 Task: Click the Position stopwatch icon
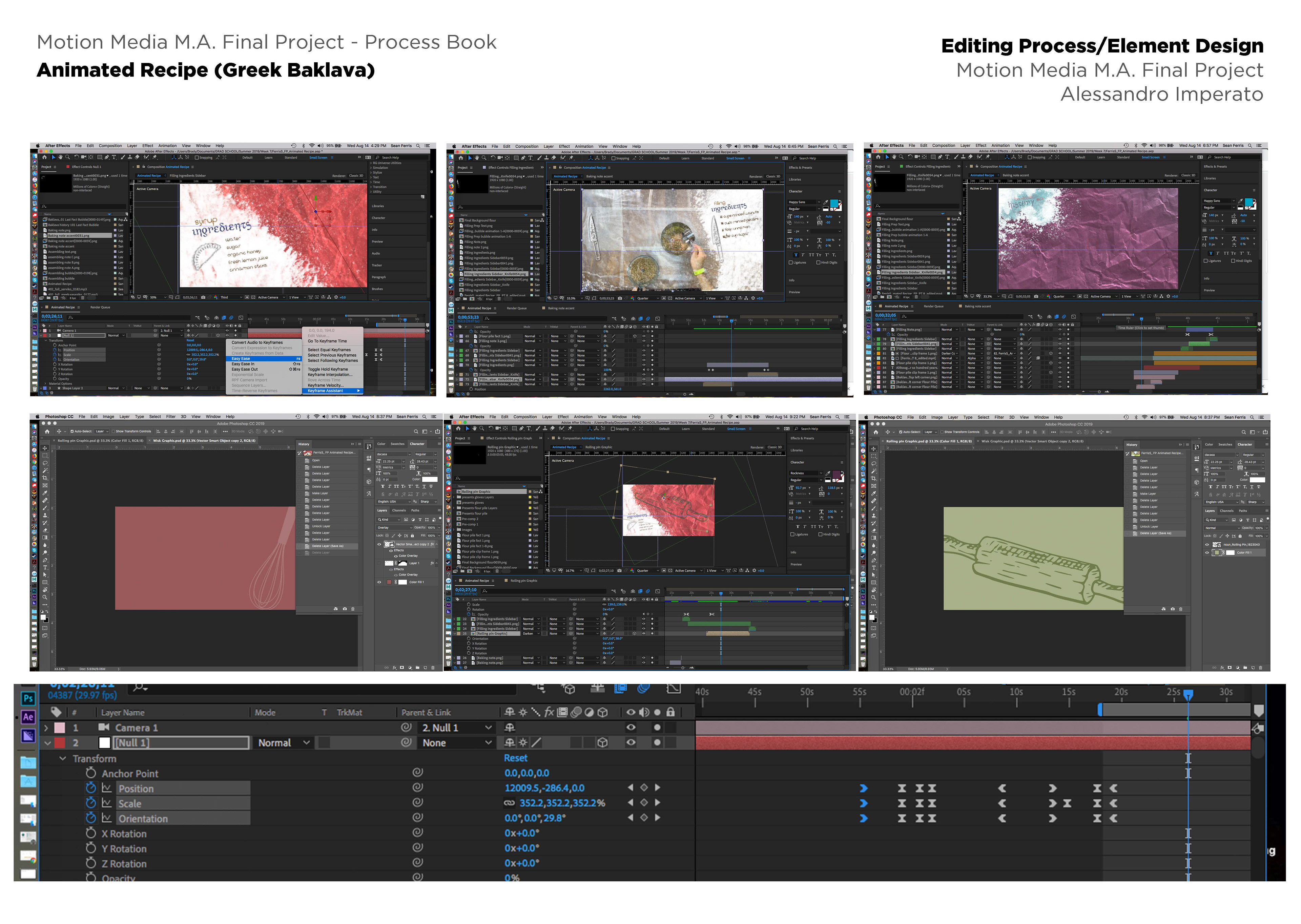pyautogui.click(x=91, y=788)
